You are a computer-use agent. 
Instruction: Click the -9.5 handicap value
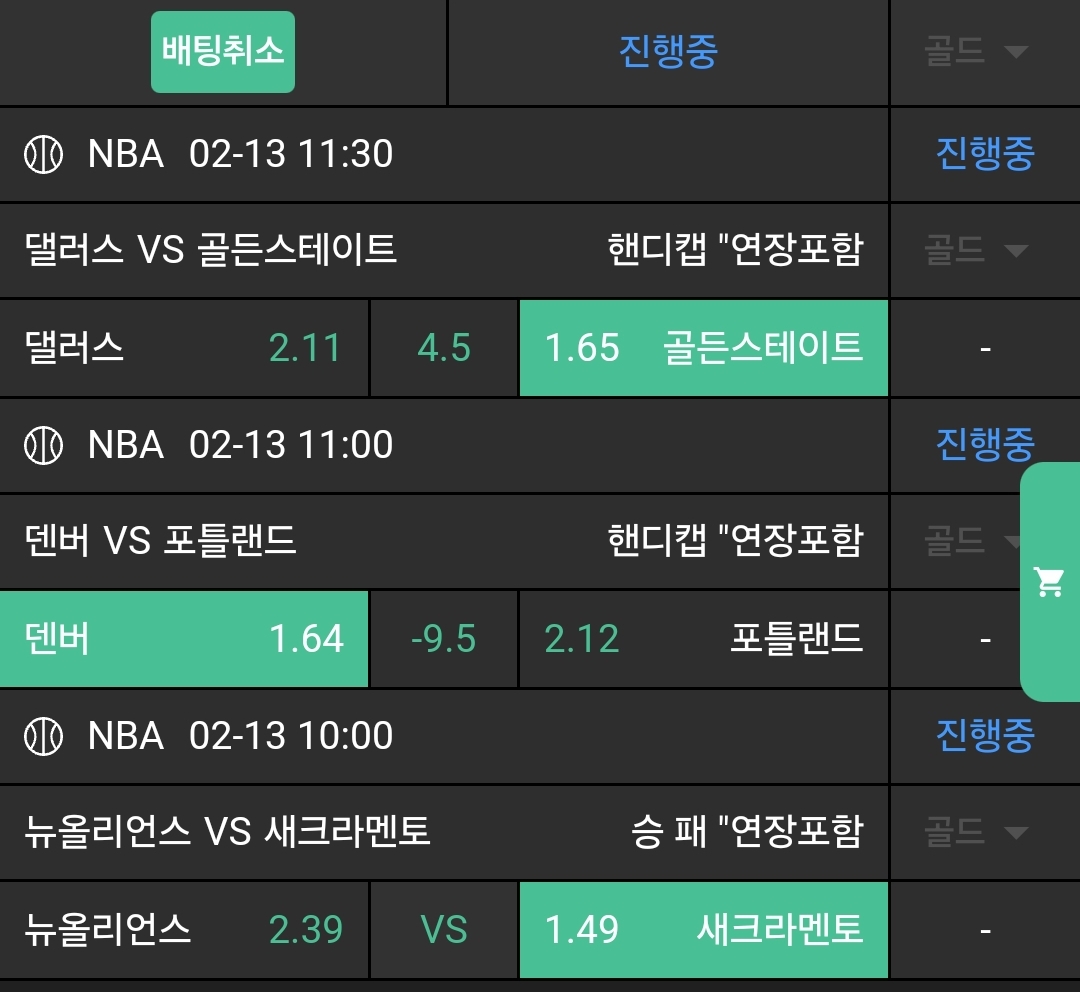(444, 639)
